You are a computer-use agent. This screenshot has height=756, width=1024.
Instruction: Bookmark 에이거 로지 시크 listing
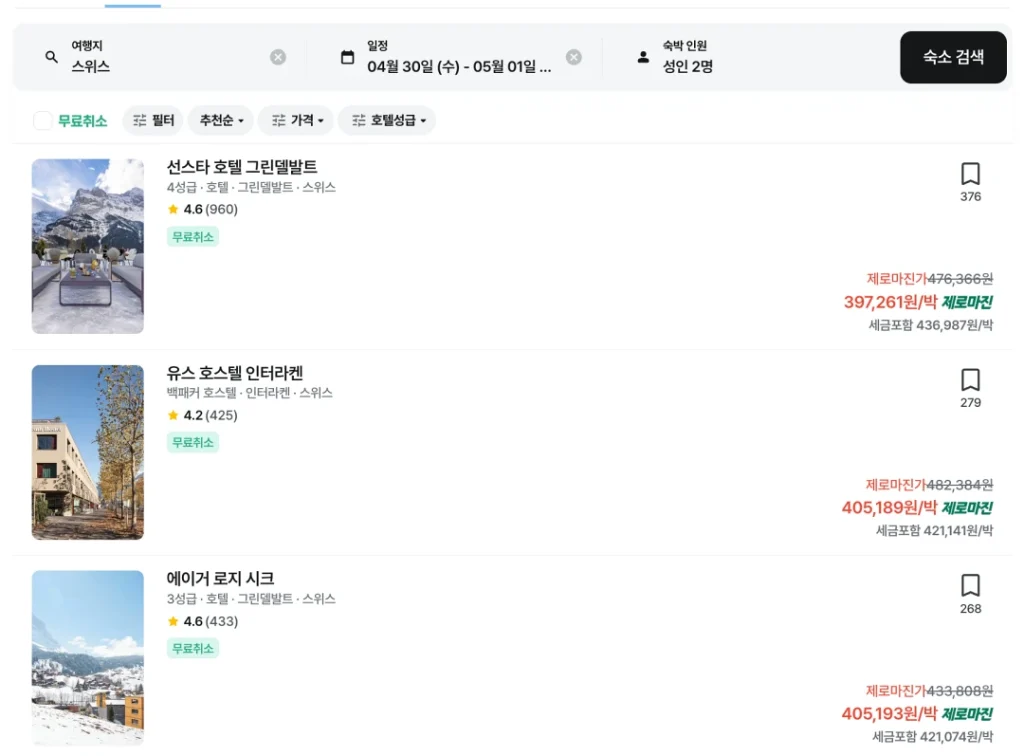970,585
